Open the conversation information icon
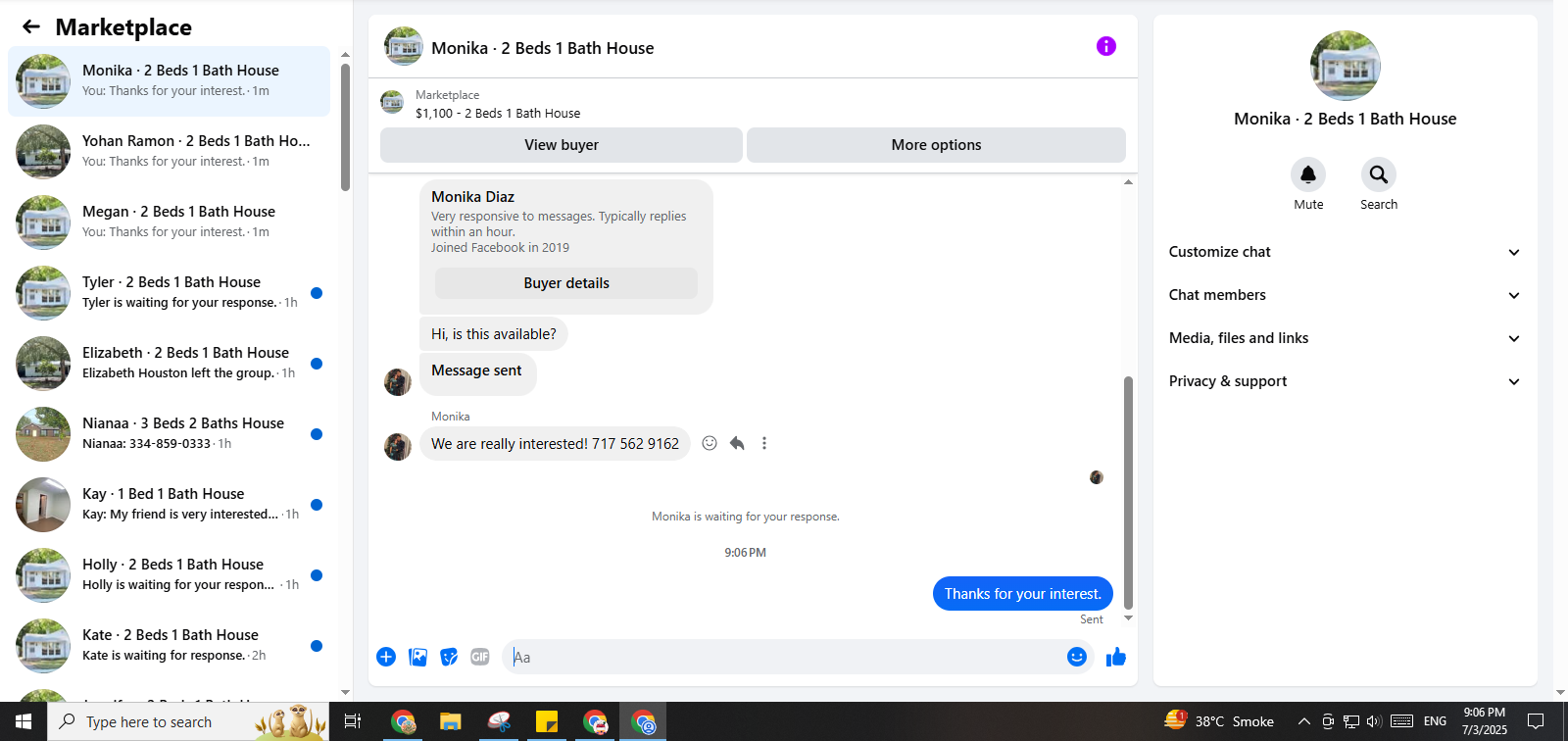 tap(1106, 46)
